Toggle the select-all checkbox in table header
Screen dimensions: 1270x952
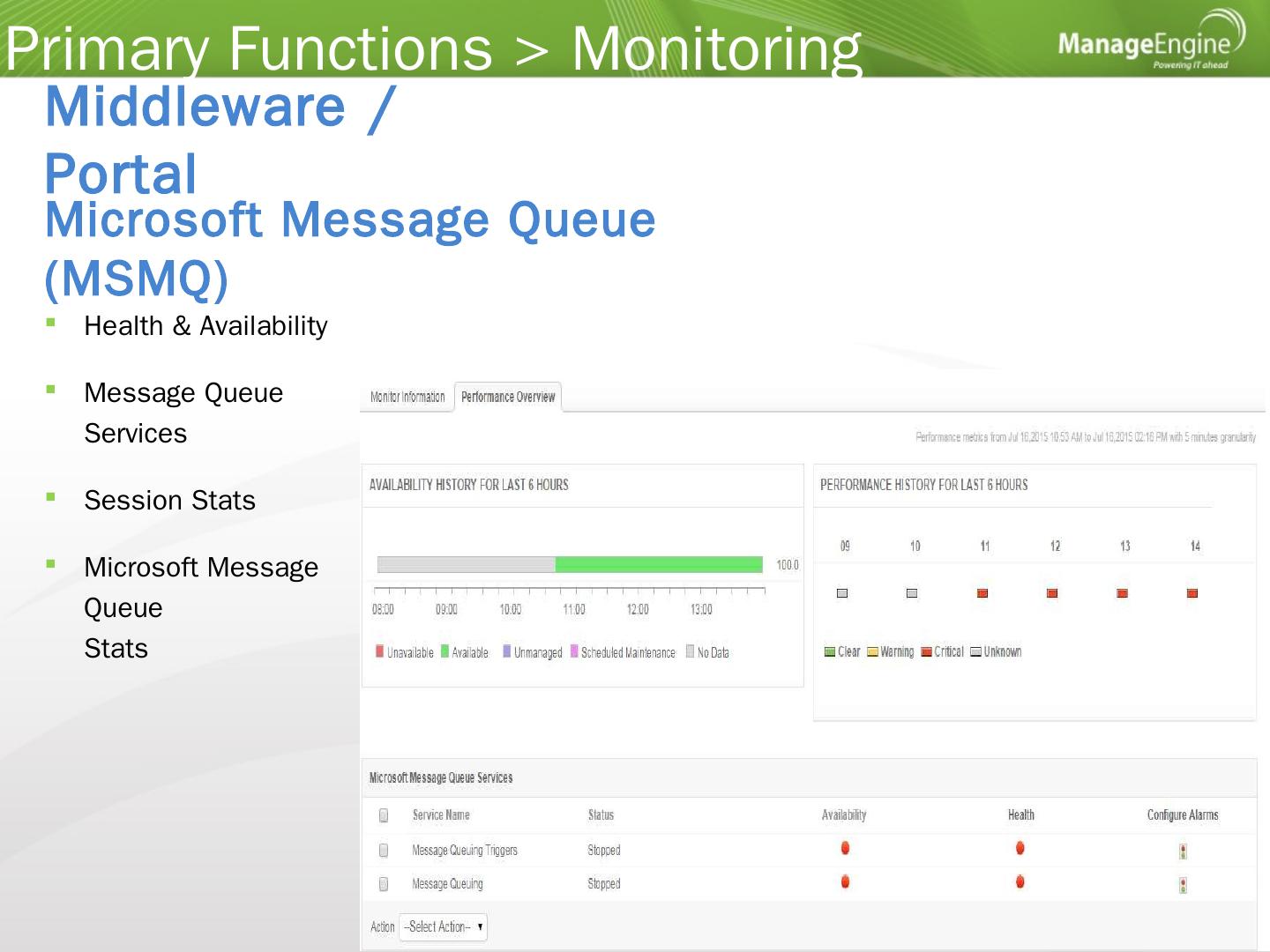click(384, 815)
